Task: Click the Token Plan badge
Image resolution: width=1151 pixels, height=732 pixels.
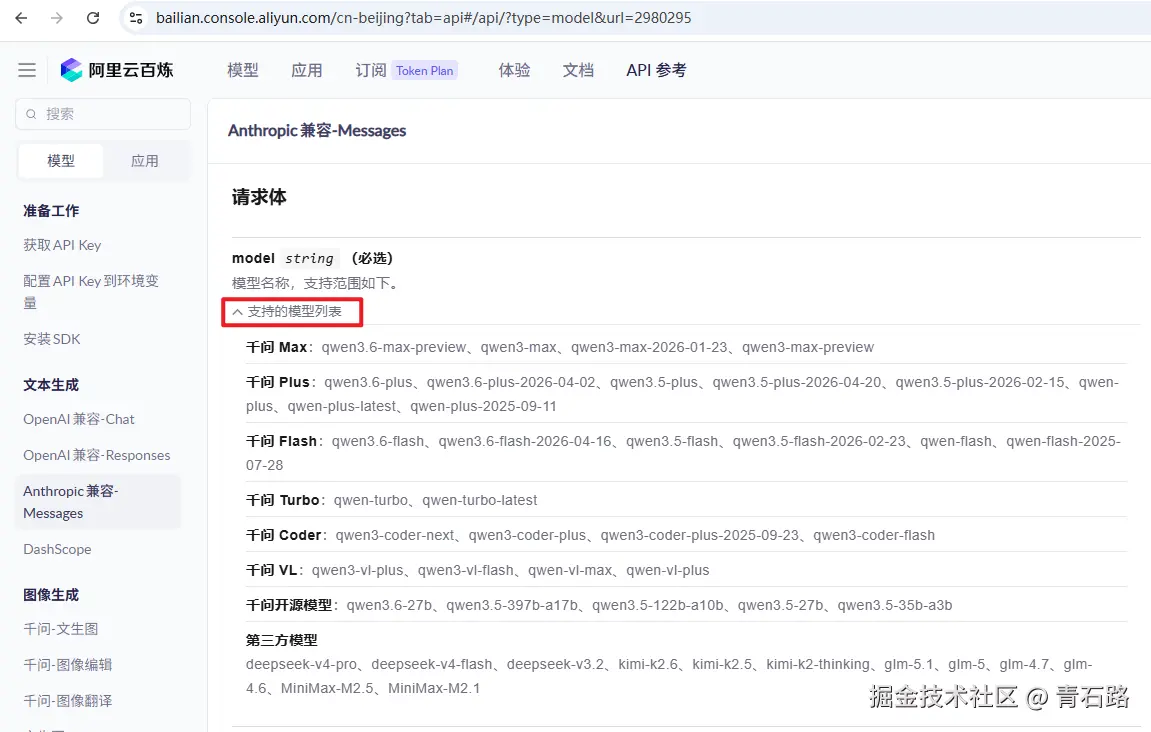Action: pos(424,70)
